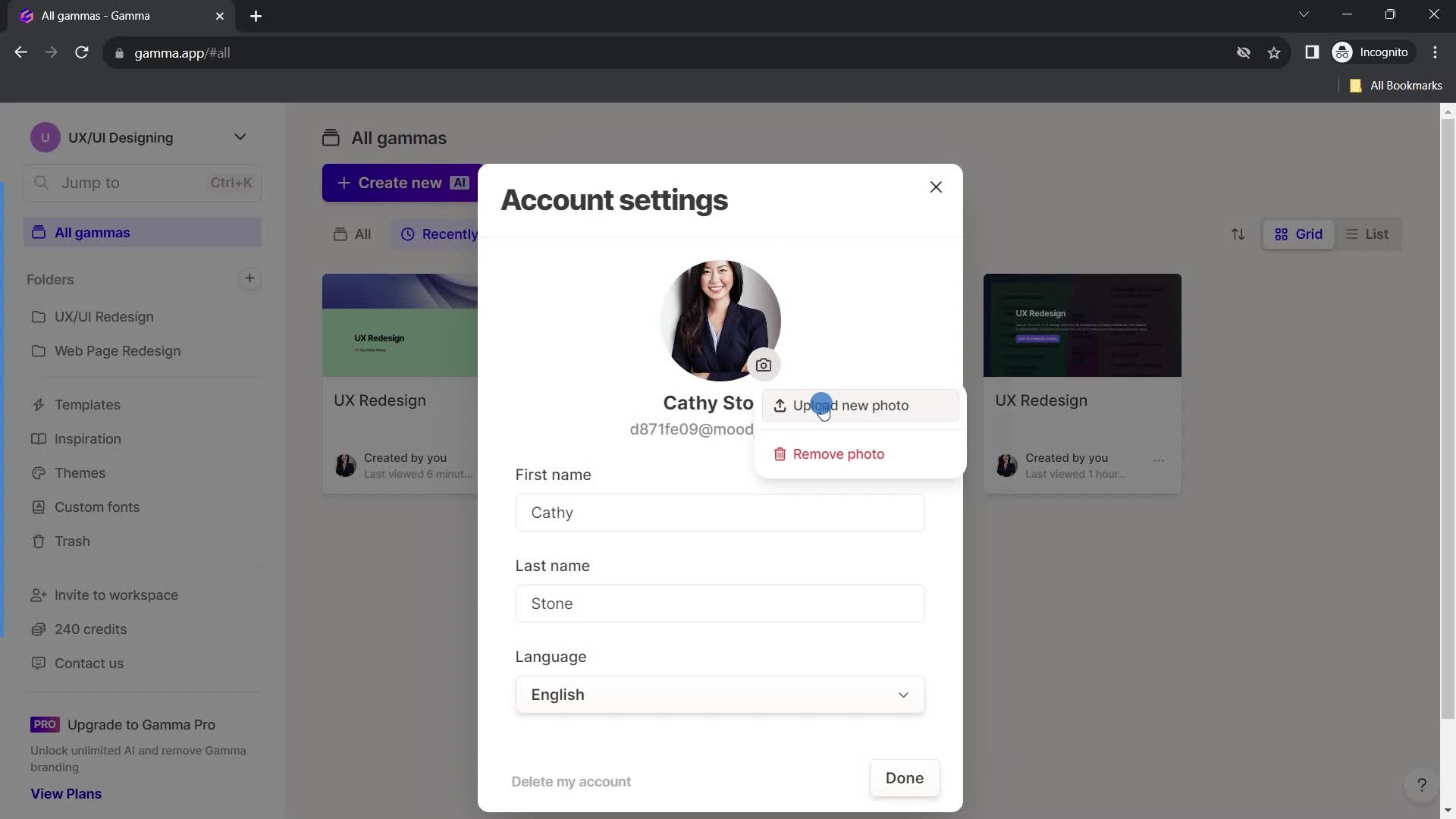Viewport: 1456px width, 819px height.
Task: Click View Plans upgrade link
Action: point(65,795)
